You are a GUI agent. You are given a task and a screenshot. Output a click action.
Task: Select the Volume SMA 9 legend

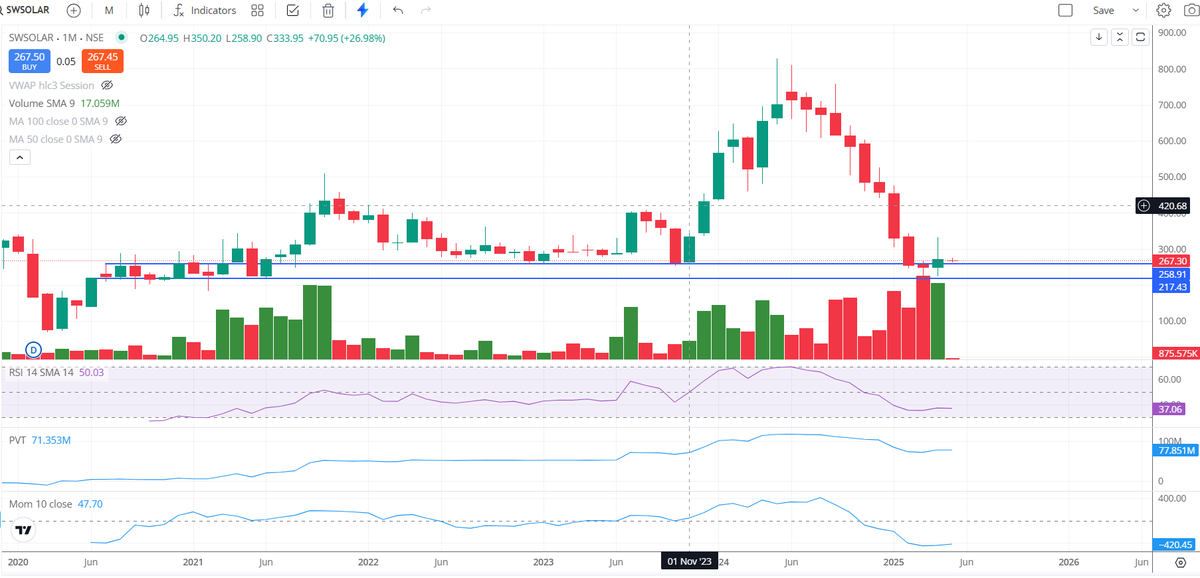64,103
